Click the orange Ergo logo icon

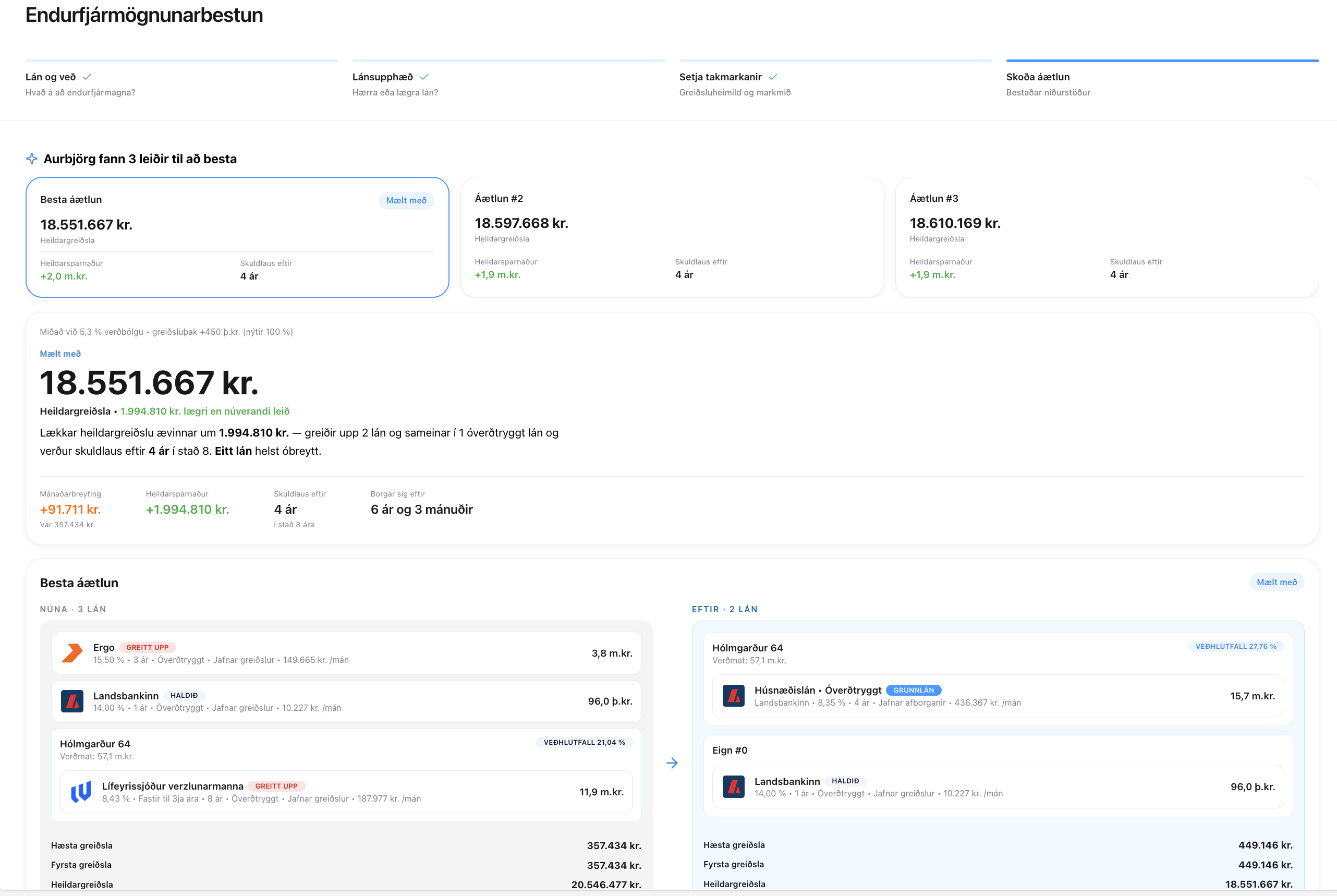72,653
